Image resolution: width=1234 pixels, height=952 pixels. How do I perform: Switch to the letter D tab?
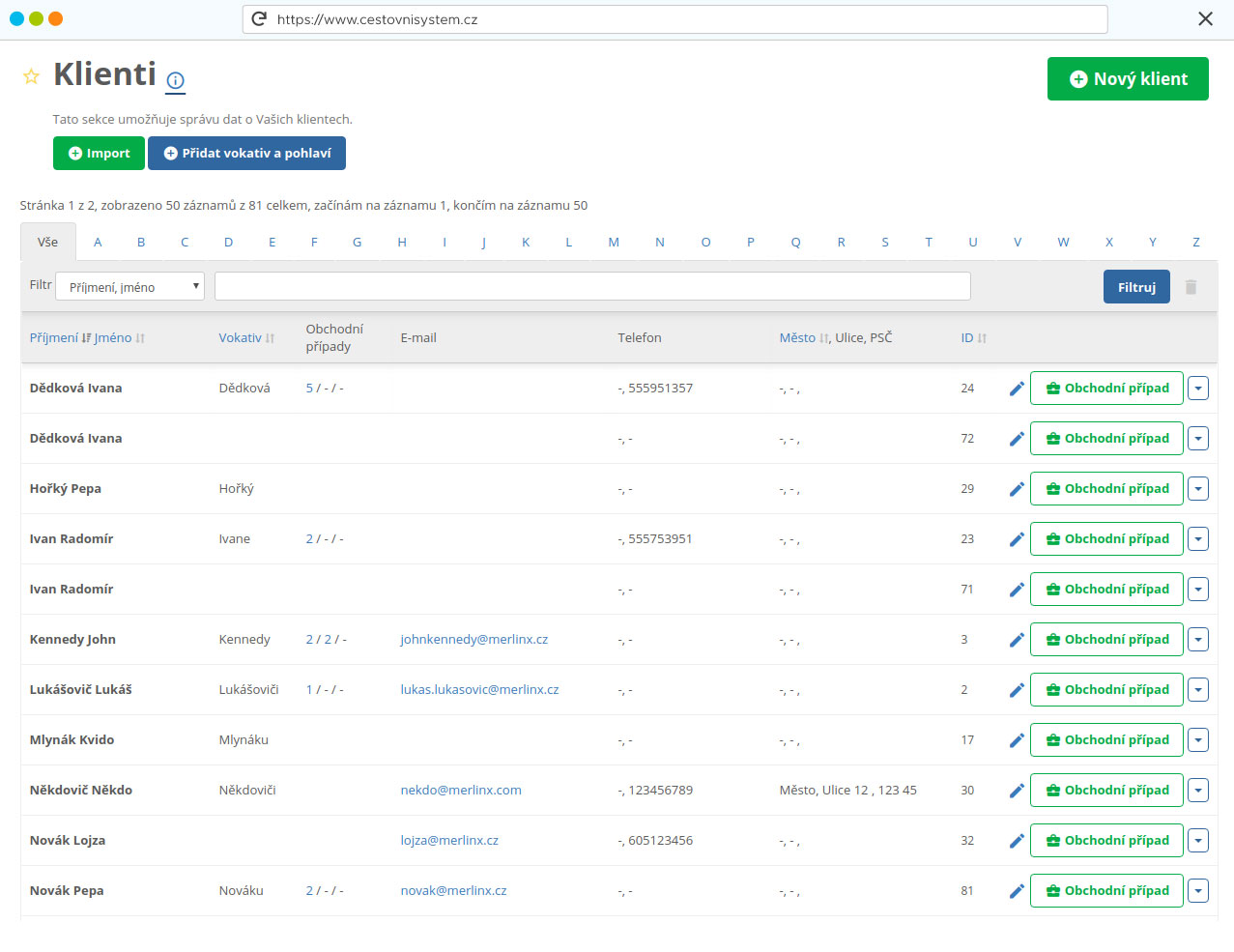click(x=228, y=243)
